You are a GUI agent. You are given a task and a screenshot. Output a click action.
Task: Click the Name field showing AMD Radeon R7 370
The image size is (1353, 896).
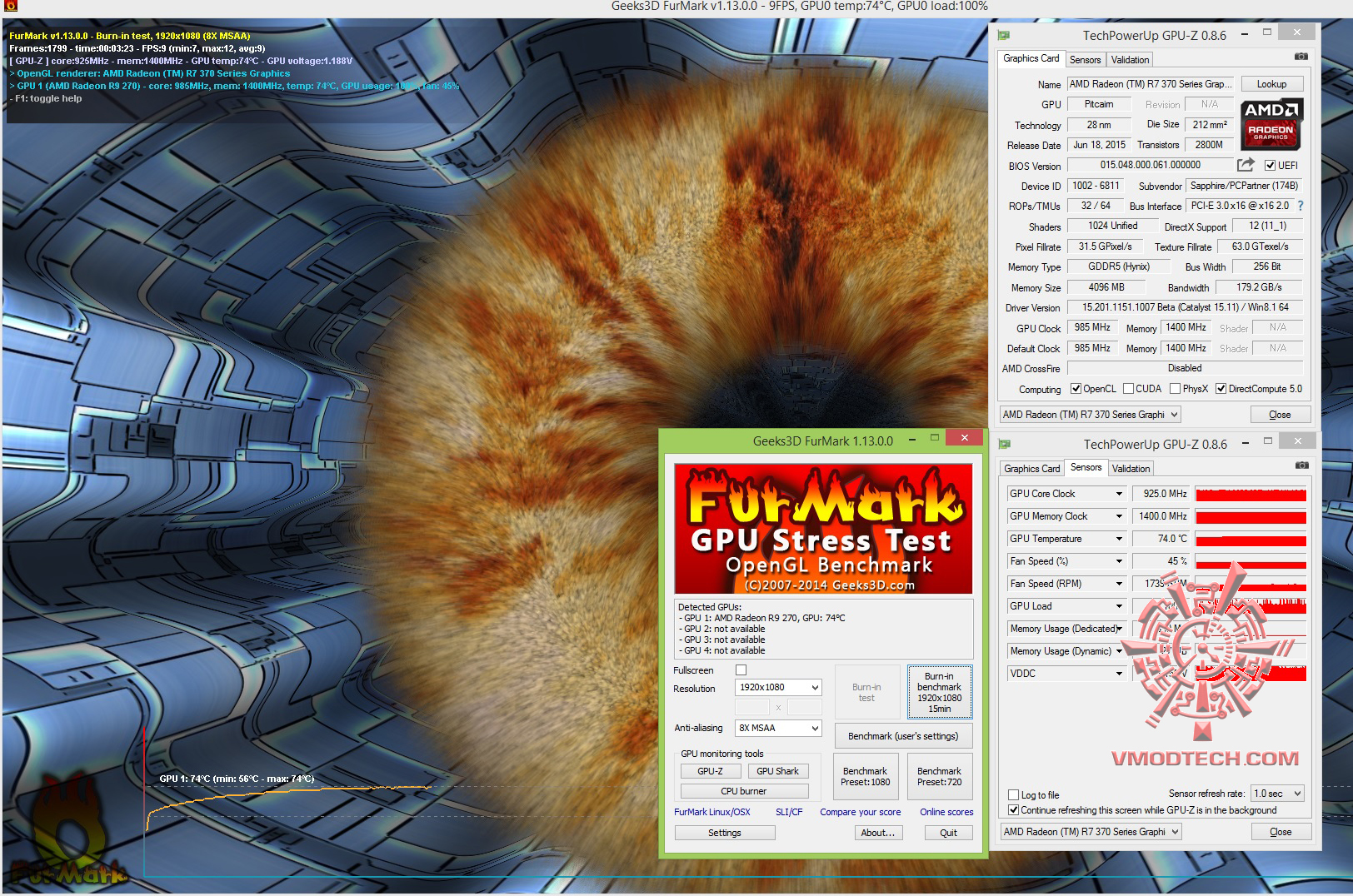[1151, 84]
